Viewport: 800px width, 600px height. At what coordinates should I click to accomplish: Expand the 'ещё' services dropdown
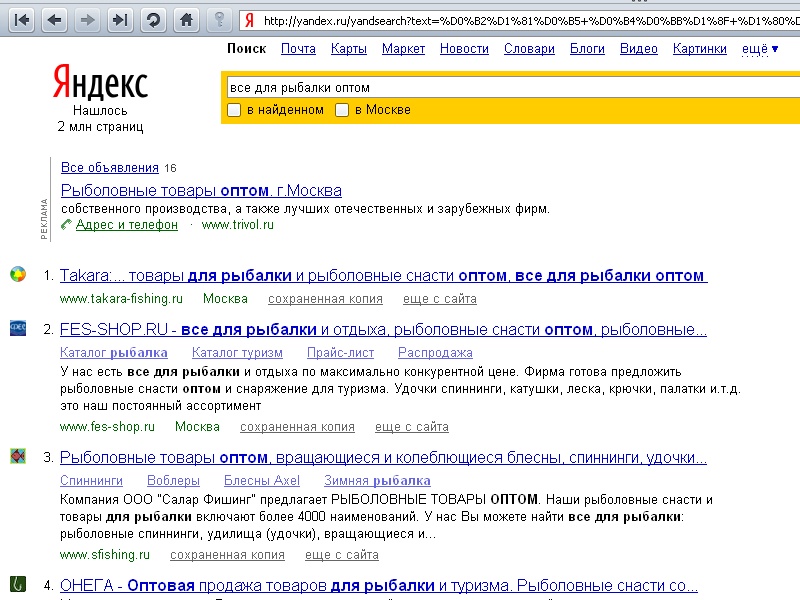coord(760,49)
